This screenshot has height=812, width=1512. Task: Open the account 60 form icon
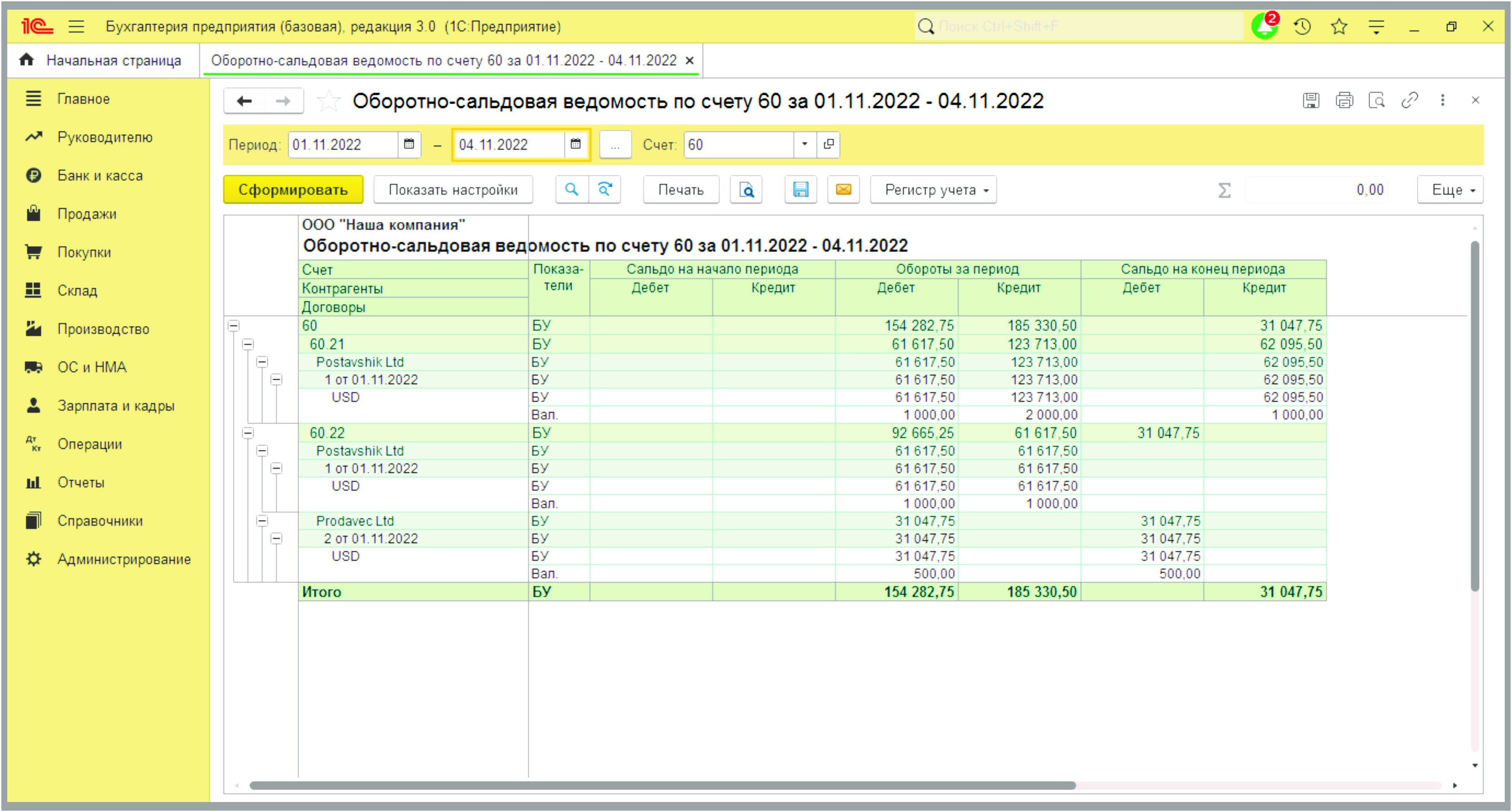[828, 144]
